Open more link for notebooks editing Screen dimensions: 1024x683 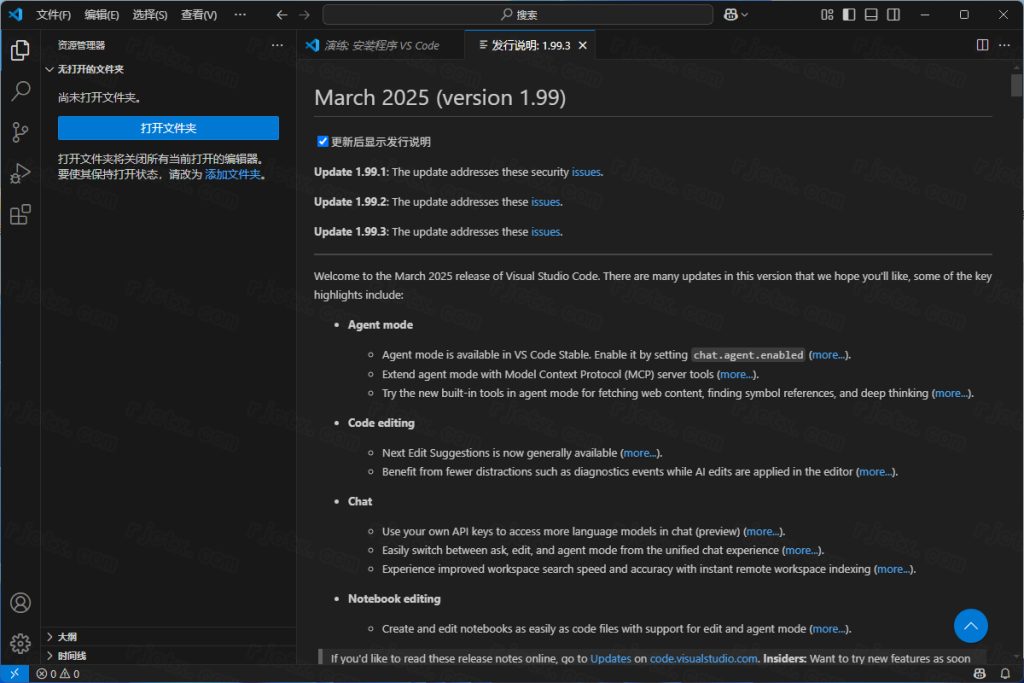[x=829, y=629]
